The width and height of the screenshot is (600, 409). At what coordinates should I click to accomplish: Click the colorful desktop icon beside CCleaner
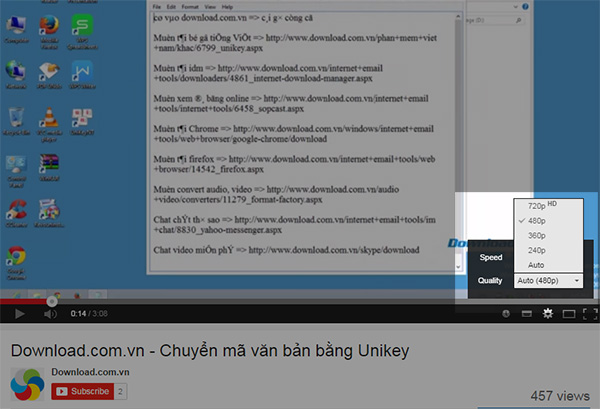[x=49, y=213]
